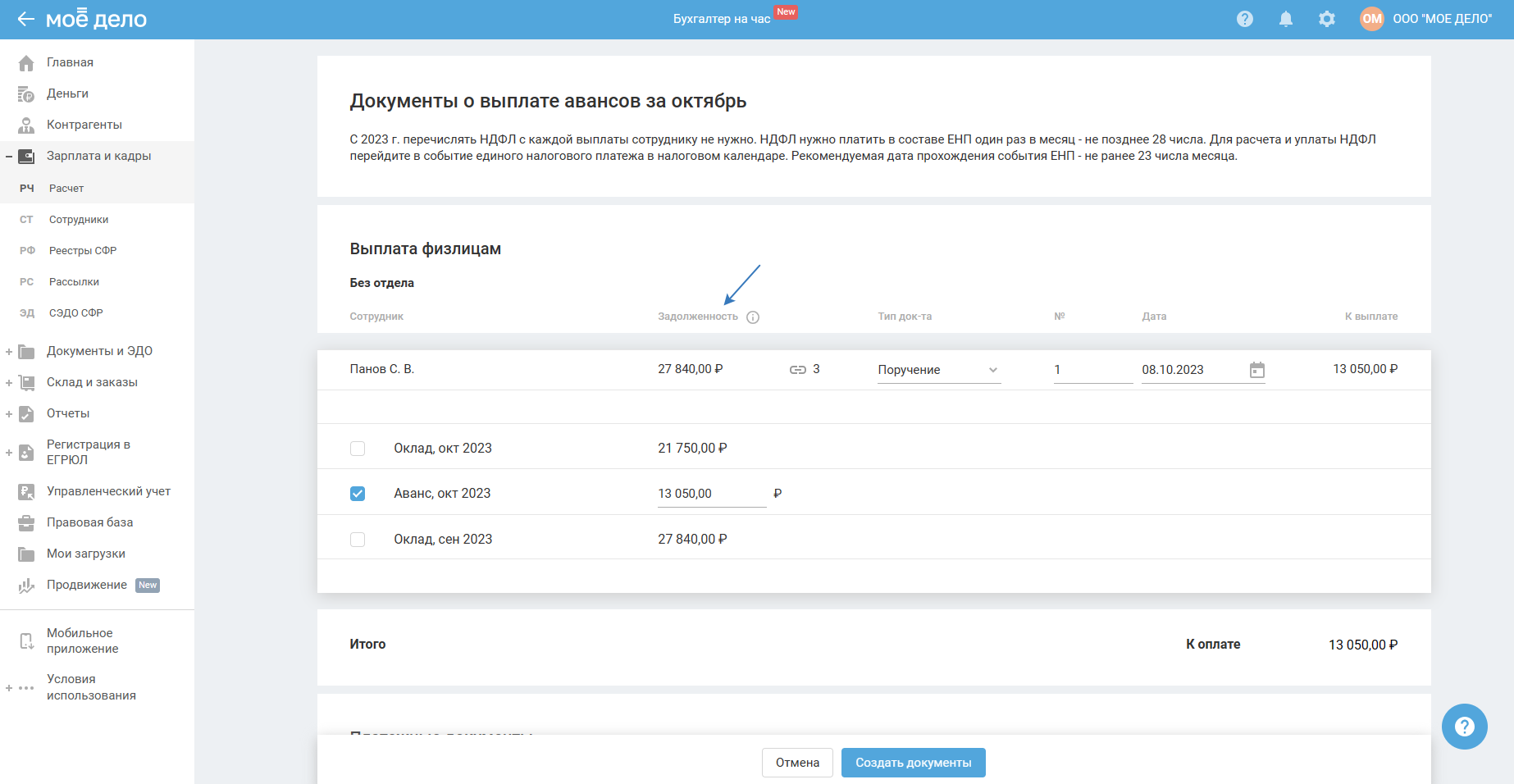Viewport: 1514px width, 784px height.
Task: Open notifications bell
Action: point(1285,19)
